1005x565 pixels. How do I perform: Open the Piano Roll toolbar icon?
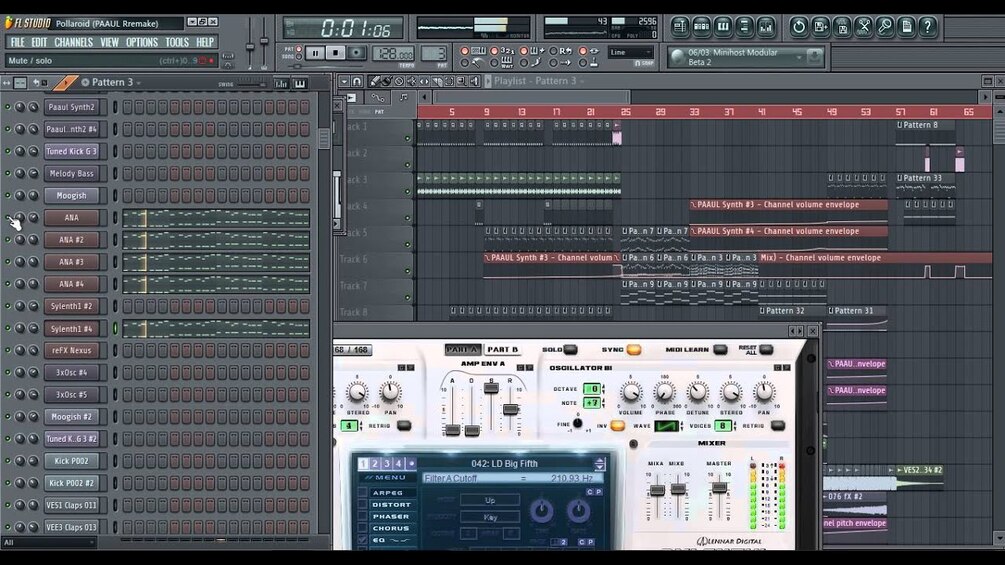pos(723,26)
